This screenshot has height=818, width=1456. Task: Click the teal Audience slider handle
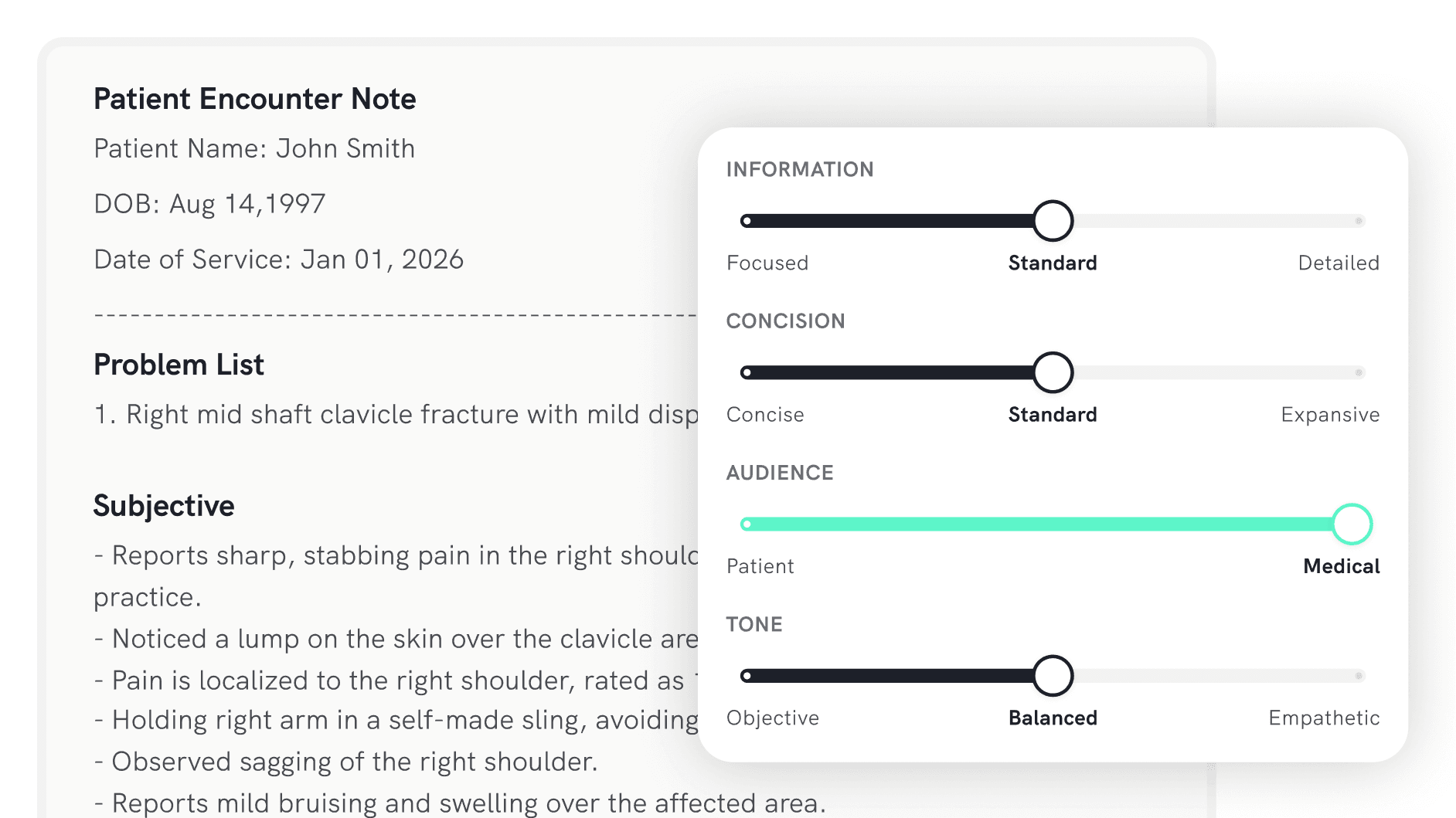(x=1352, y=524)
